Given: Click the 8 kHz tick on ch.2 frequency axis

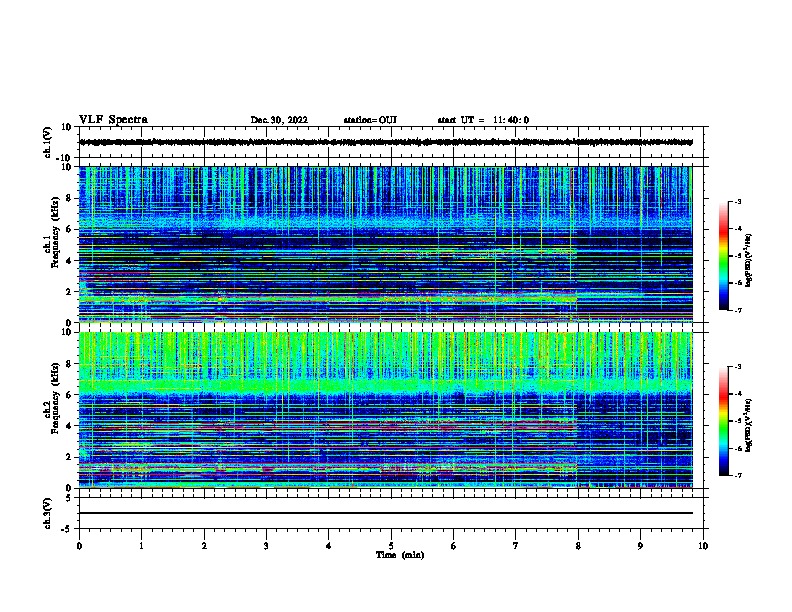Looking at the screenshot, I should pos(69,364).
